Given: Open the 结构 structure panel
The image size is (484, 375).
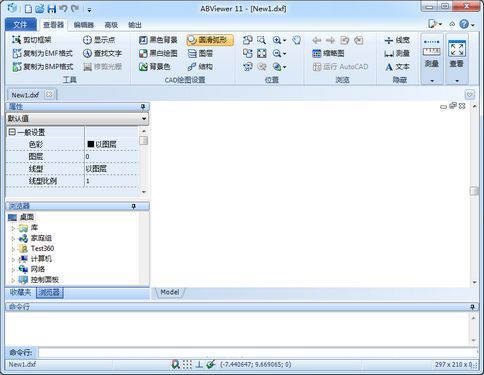Looking at the screenshot, I should pos(200,67).
